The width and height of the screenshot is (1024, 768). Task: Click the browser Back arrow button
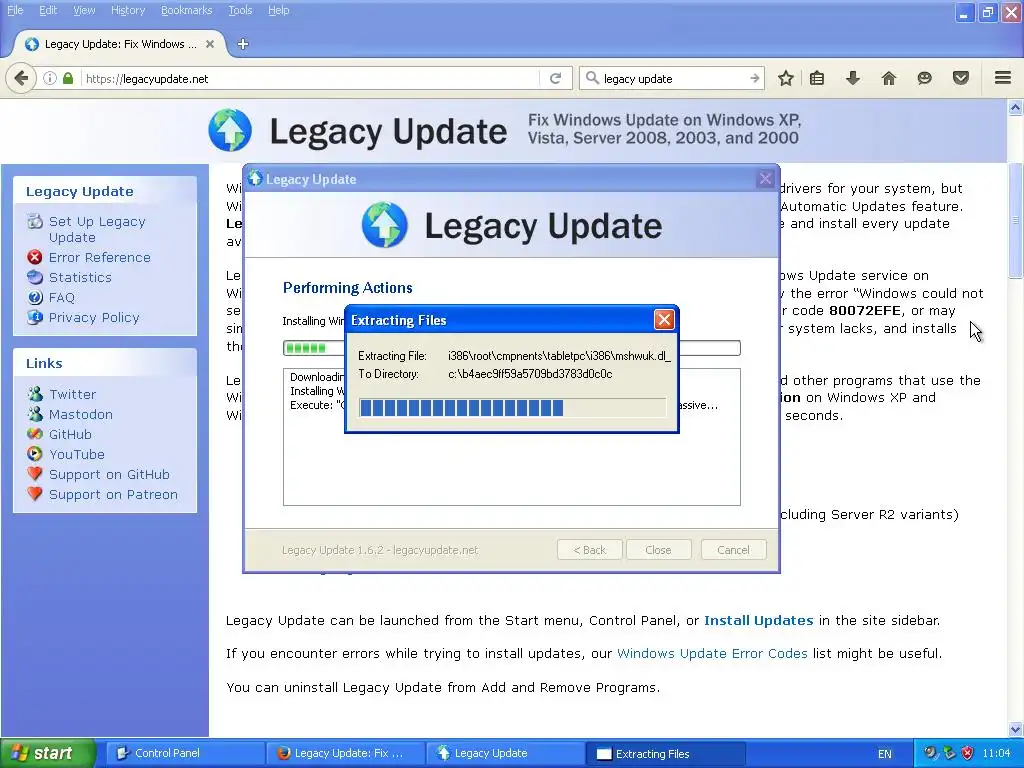point(21,78)
